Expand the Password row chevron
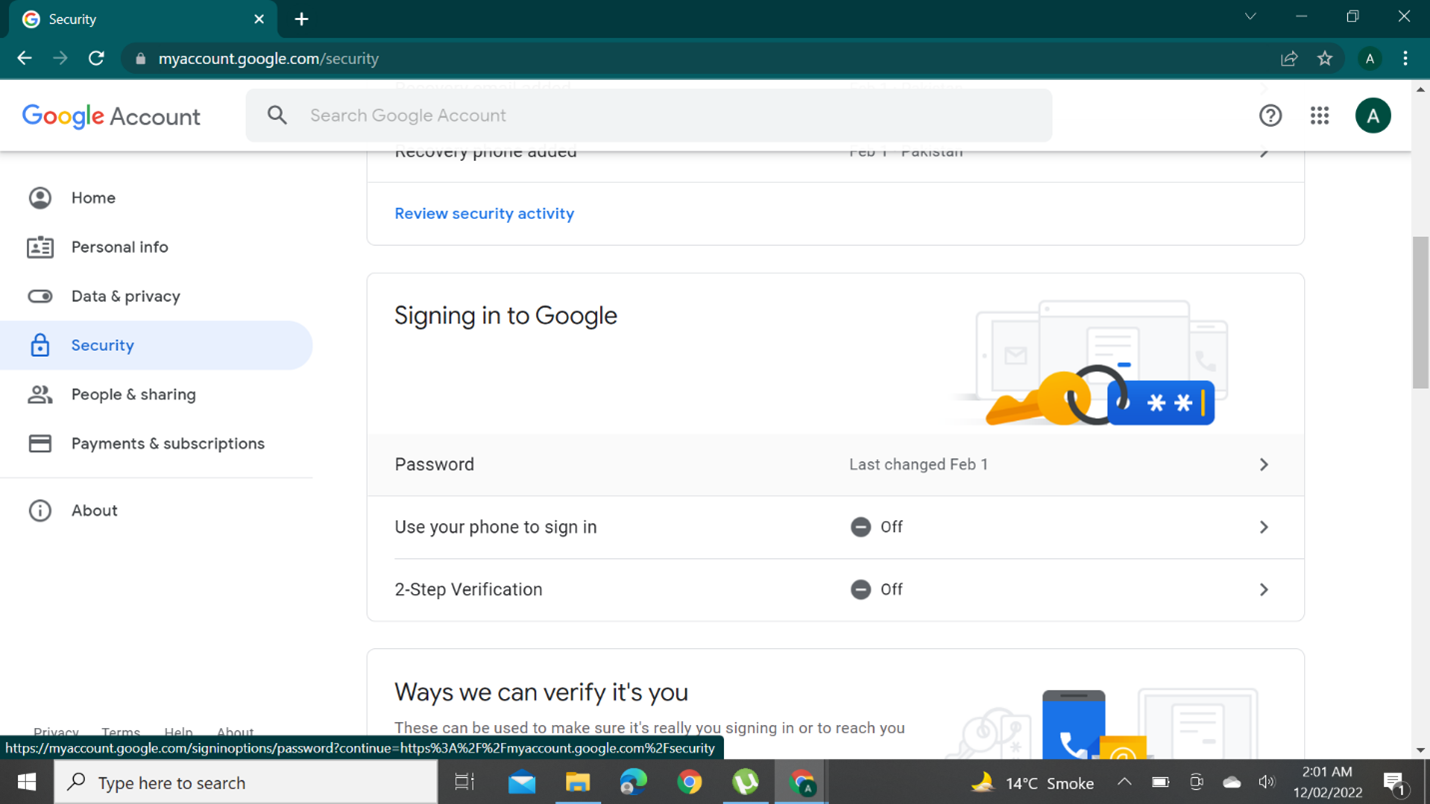1430x804 pixels. 1264,465
